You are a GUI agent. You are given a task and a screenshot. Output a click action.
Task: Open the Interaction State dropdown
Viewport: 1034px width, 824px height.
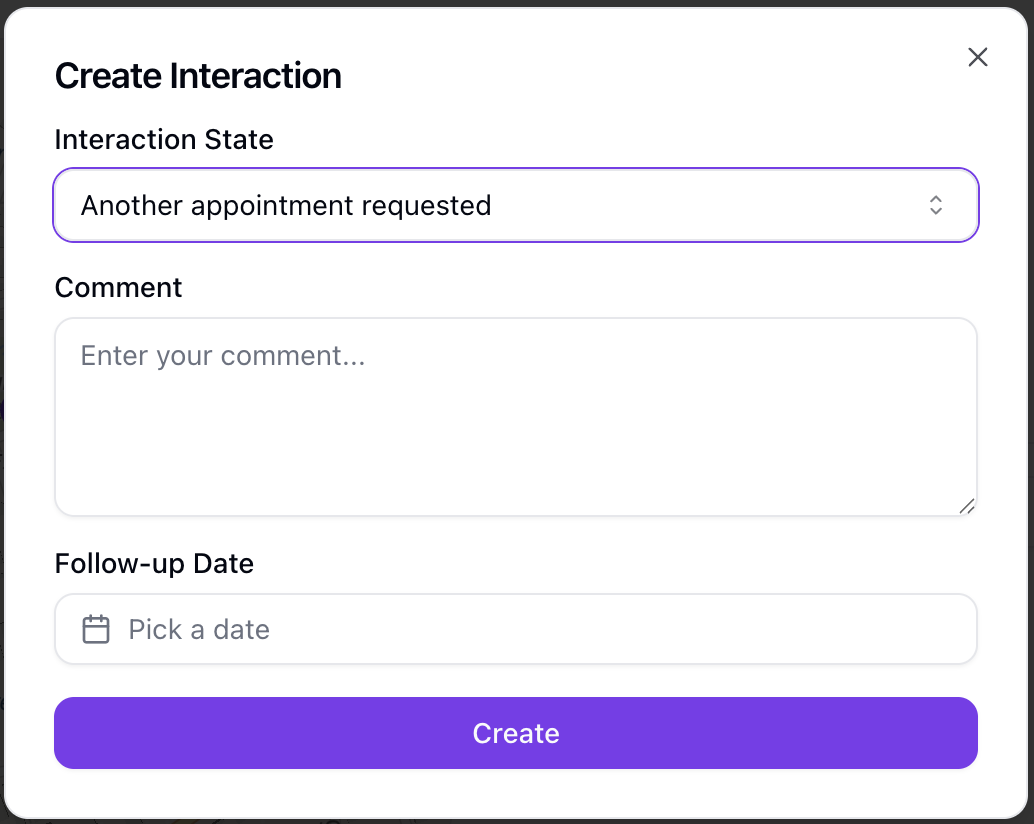[x=515, y=206]
